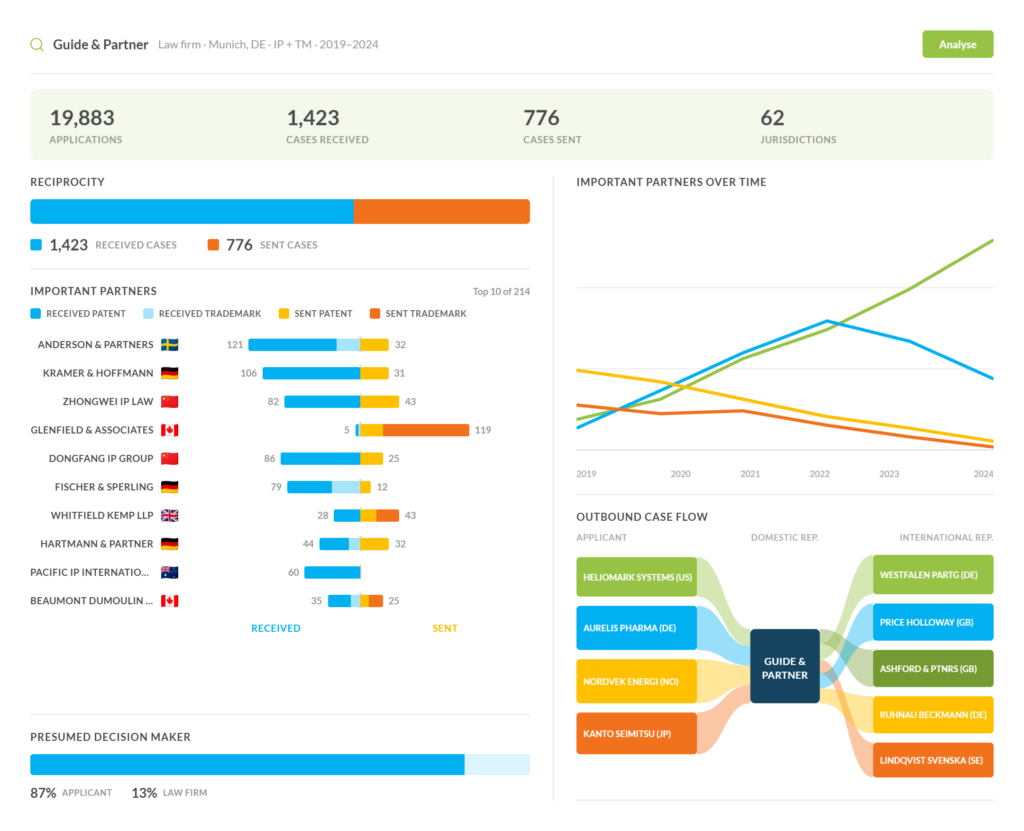Click the Heliomark Systems (US) node
Image resolution: width=1024 pixels, height=831 pixels.
(637, 577)
